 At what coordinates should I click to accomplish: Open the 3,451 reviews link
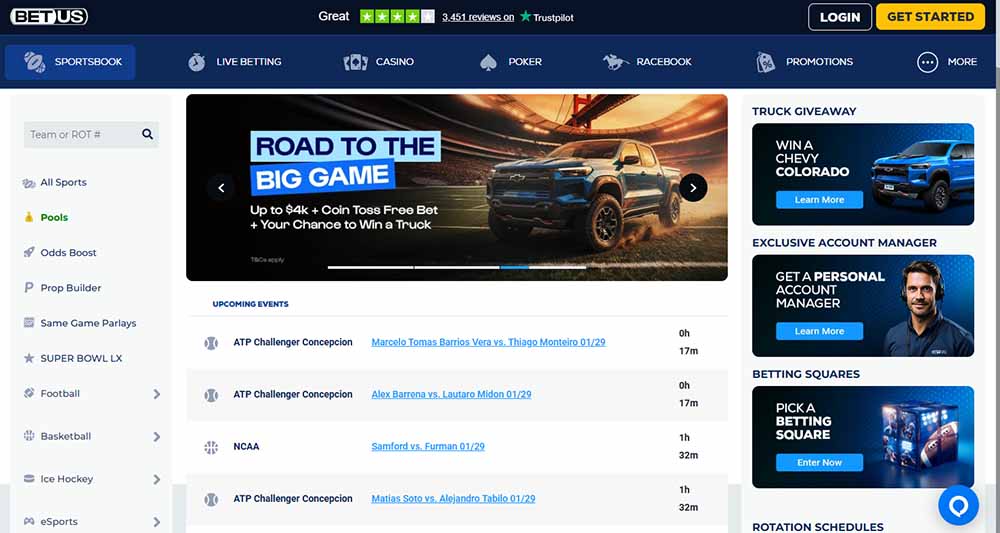(x=478, y=17)
